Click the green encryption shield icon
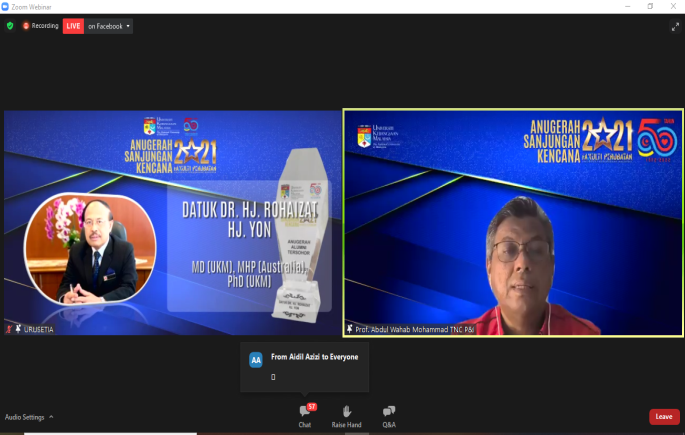 point(10,26)
